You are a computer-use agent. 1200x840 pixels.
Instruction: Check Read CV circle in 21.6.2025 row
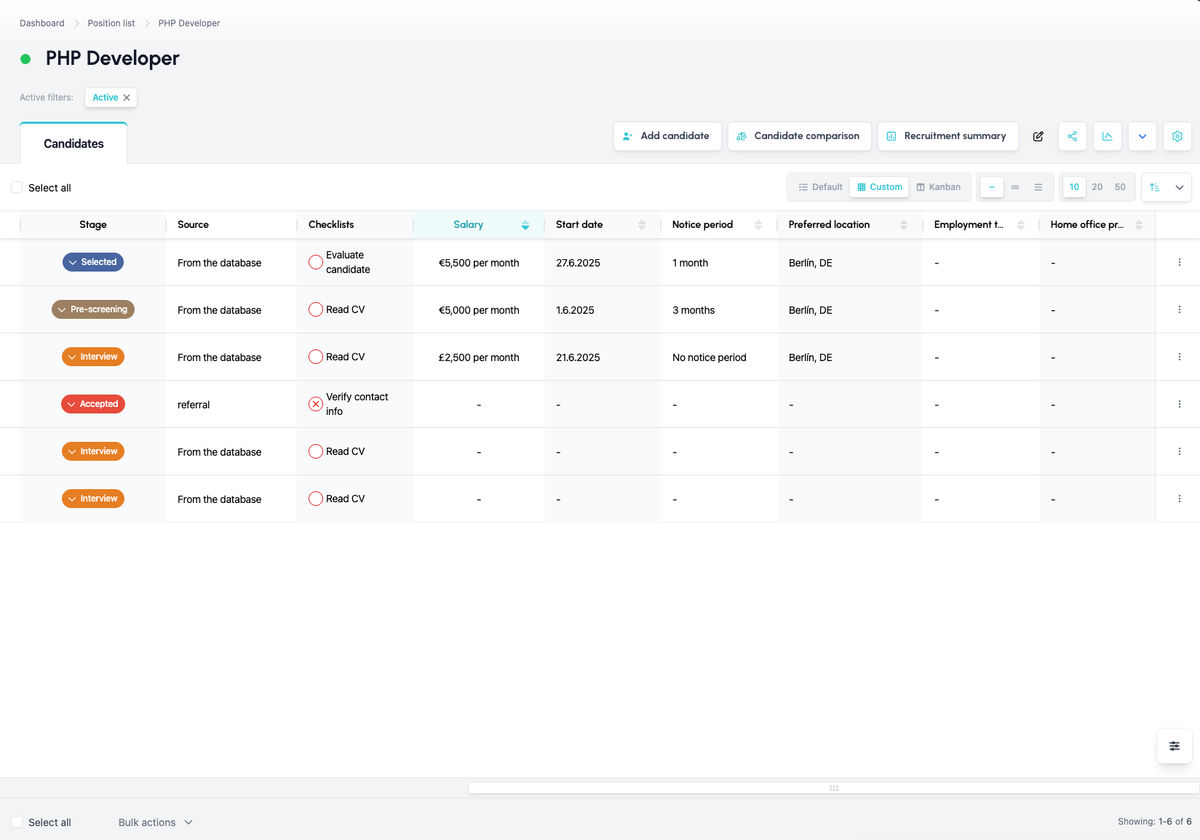[315, 357]
